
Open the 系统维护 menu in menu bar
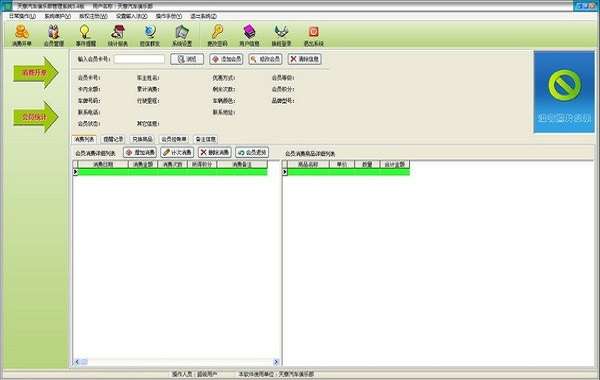click(x=57, y=16)
